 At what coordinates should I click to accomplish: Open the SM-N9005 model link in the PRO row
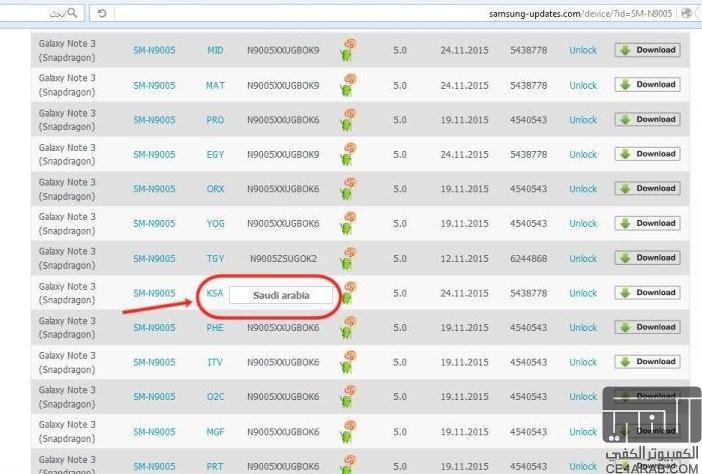click(x=154, y=120)
